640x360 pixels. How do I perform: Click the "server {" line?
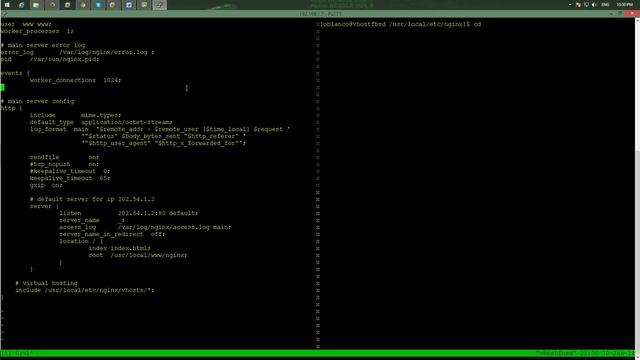(x=44, y=206)
